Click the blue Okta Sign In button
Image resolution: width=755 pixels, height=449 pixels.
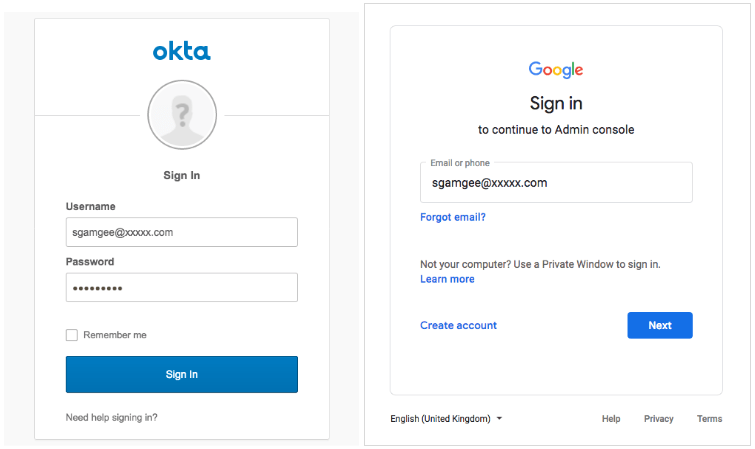tap(182, 374)
